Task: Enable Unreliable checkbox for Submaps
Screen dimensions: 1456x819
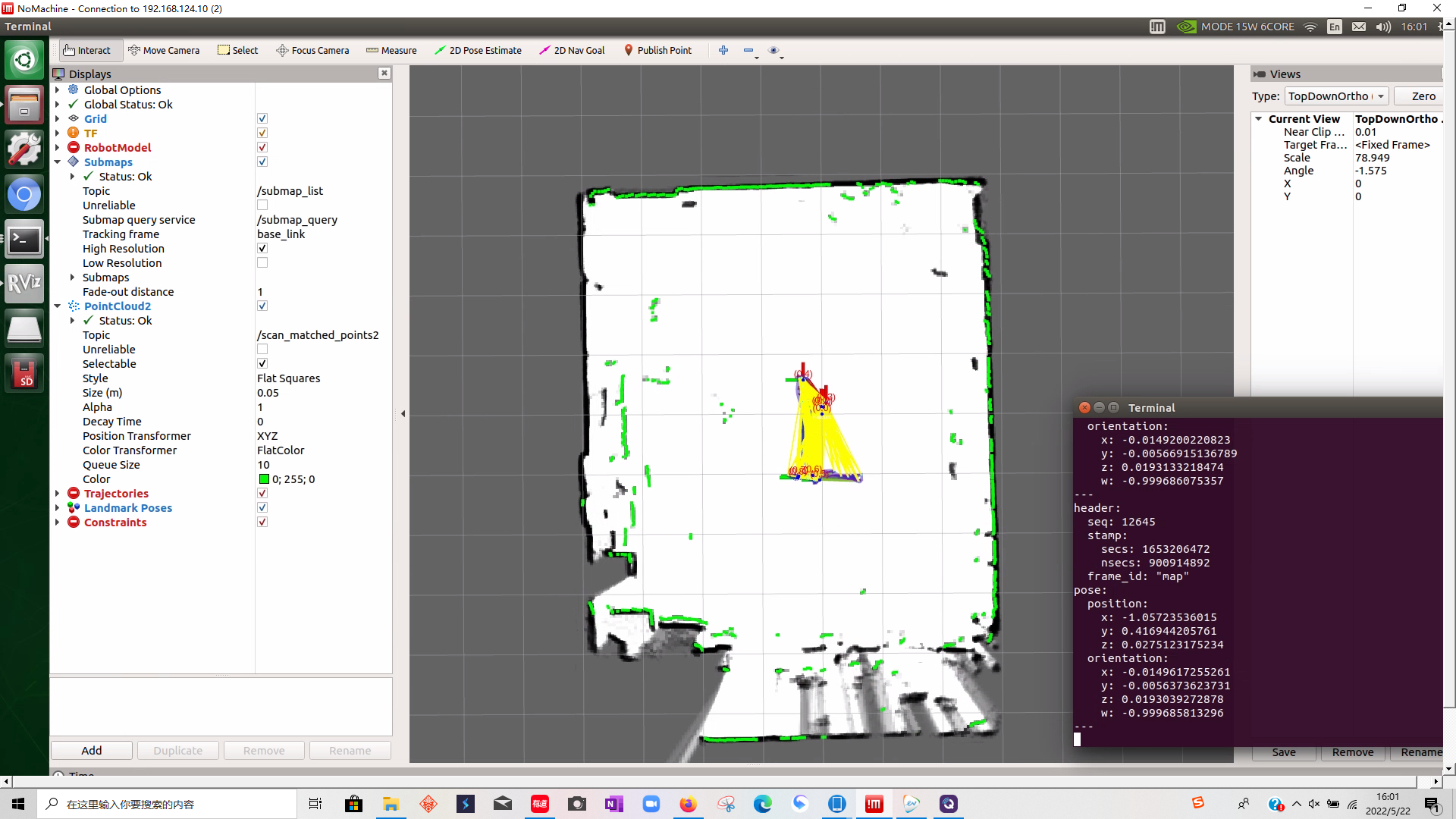Action: (262, 205)
